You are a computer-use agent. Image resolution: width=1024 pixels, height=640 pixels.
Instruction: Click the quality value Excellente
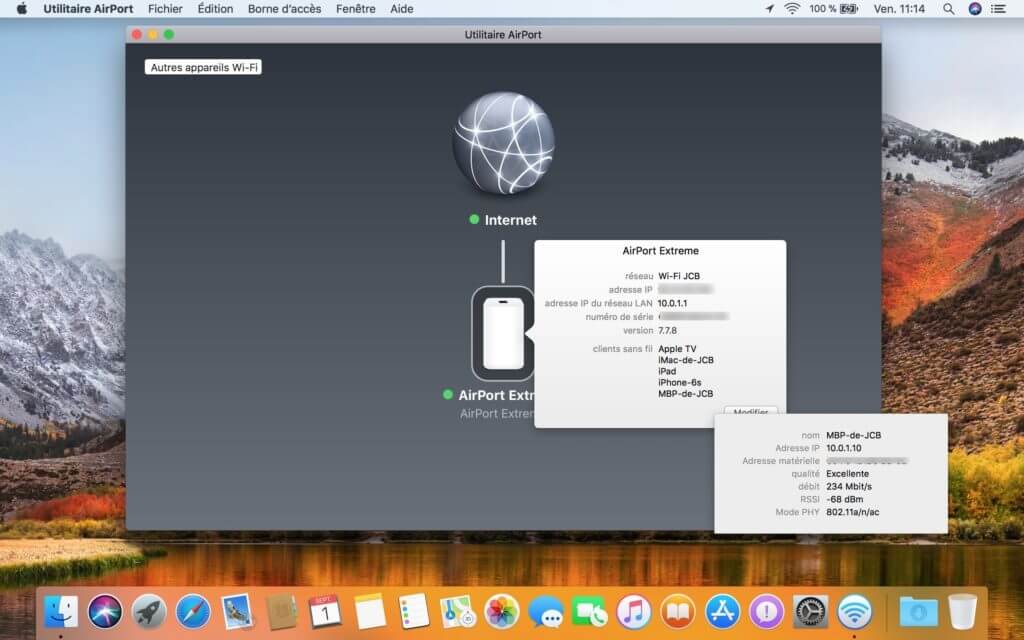point(848,473)
